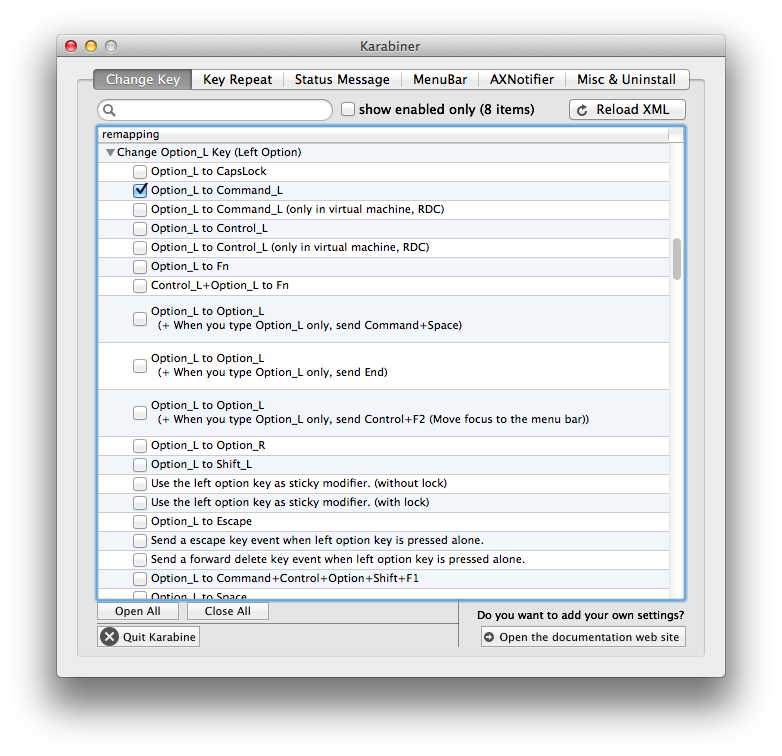The height and width of the screenshot is (756, 782).
Task: Click the X icon on Quit Karabiner
Action: (x=109, y=637)
